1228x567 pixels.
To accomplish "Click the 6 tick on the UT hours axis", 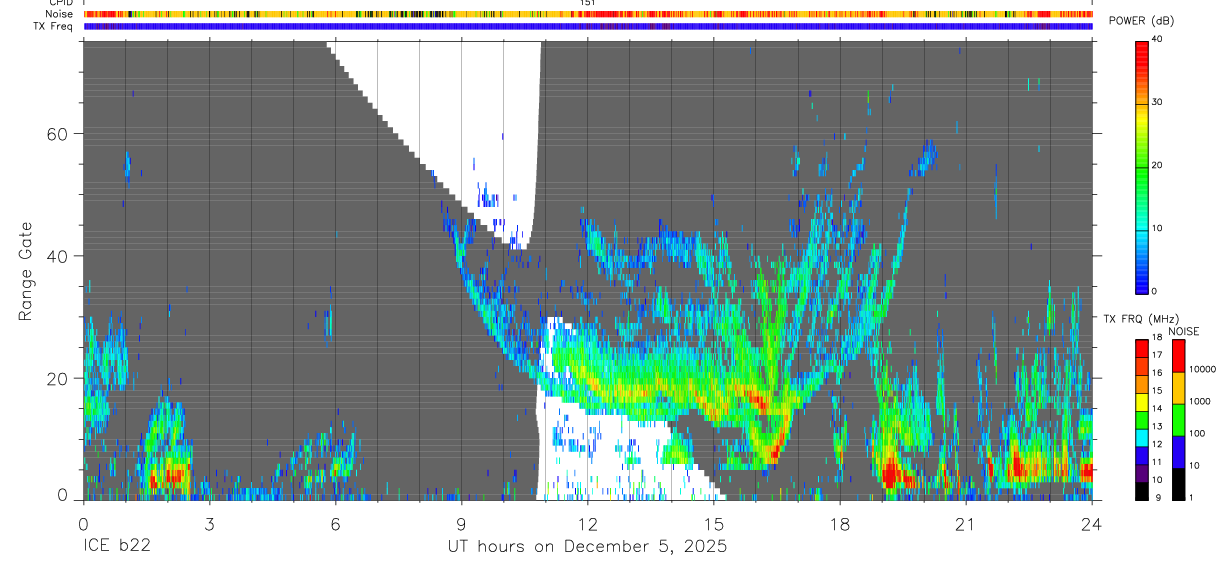I will click(x=335, y=523).
